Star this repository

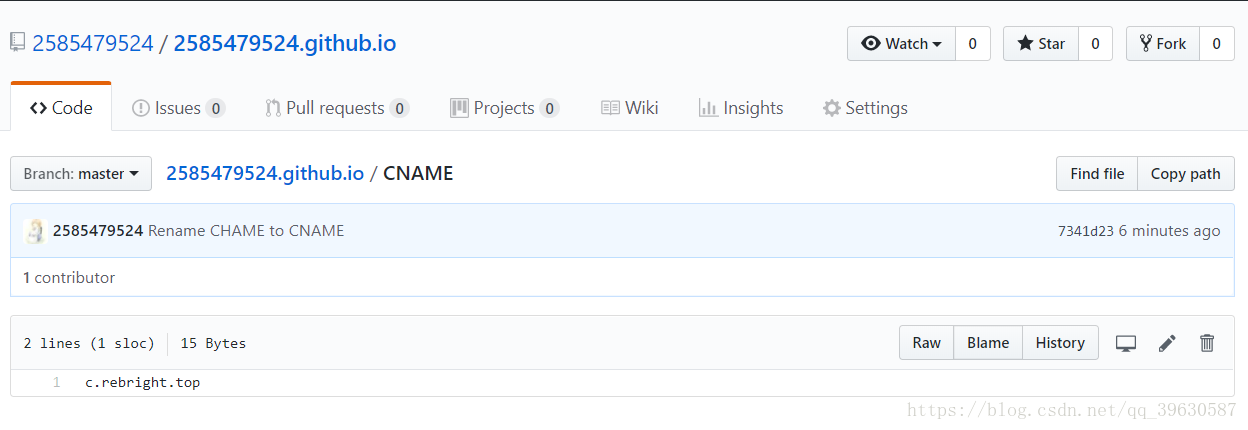coord(1041,44)
